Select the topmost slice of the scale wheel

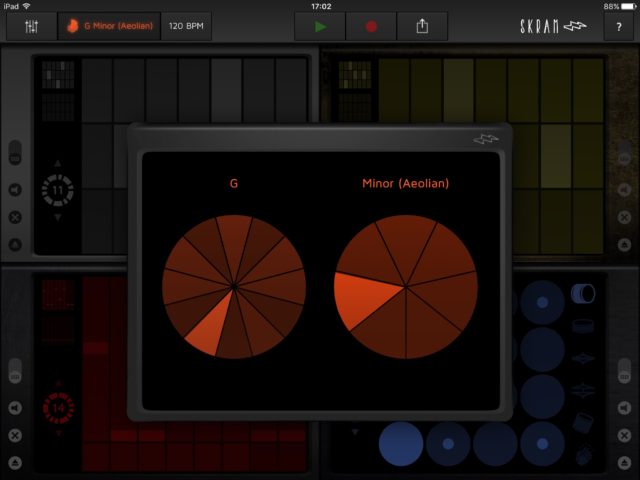point(405,245)
